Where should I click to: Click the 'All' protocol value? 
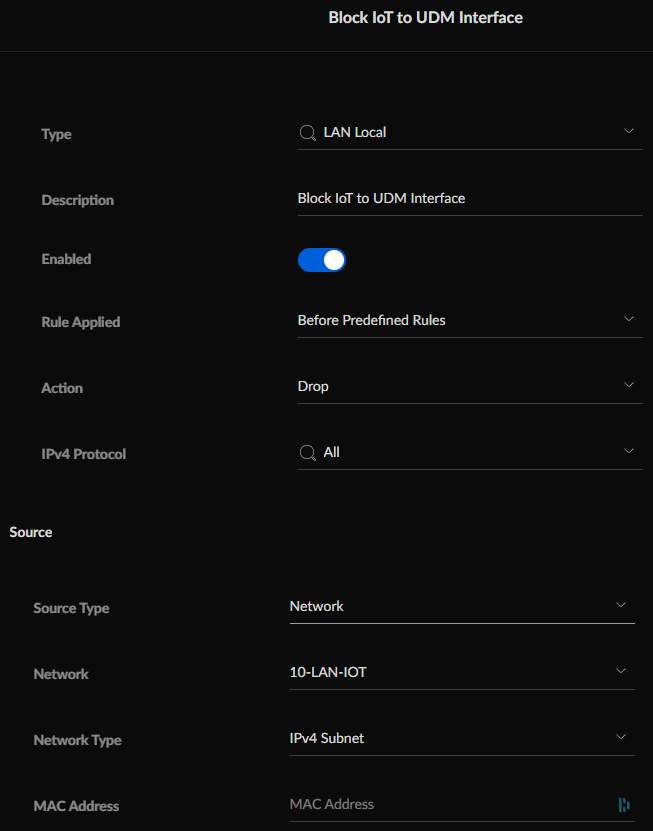pyautogui.click(x=332, y=453)
